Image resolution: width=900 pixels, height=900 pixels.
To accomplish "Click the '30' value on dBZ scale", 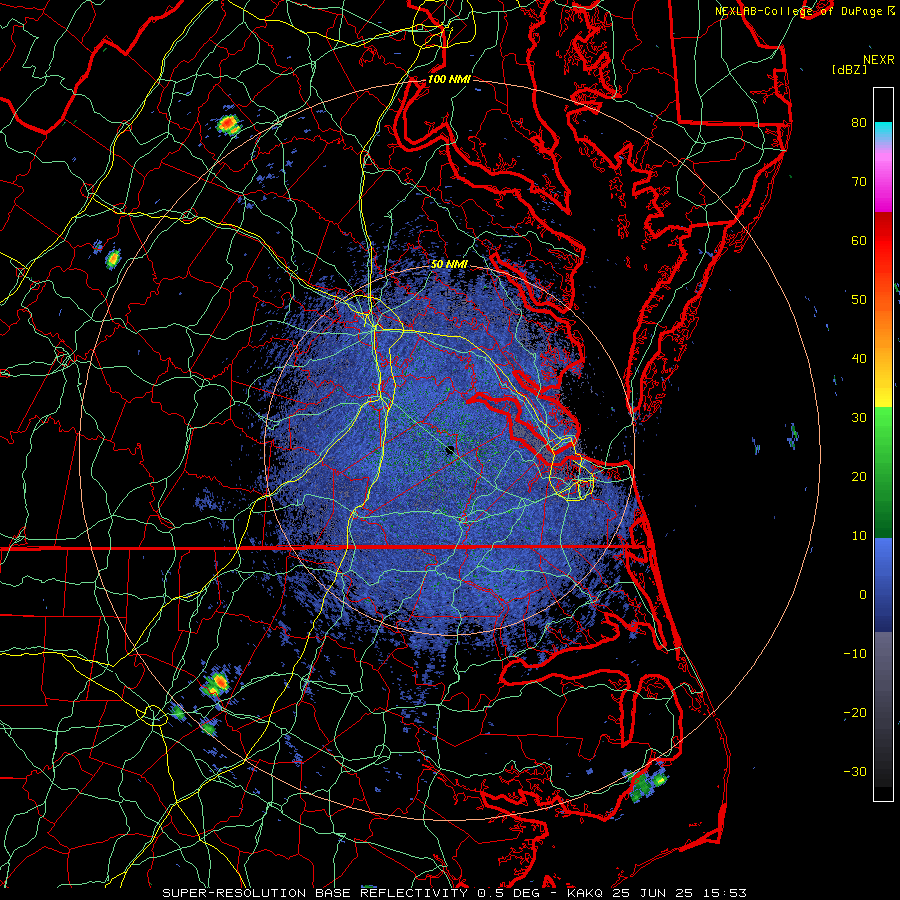I will coord(859,418).
